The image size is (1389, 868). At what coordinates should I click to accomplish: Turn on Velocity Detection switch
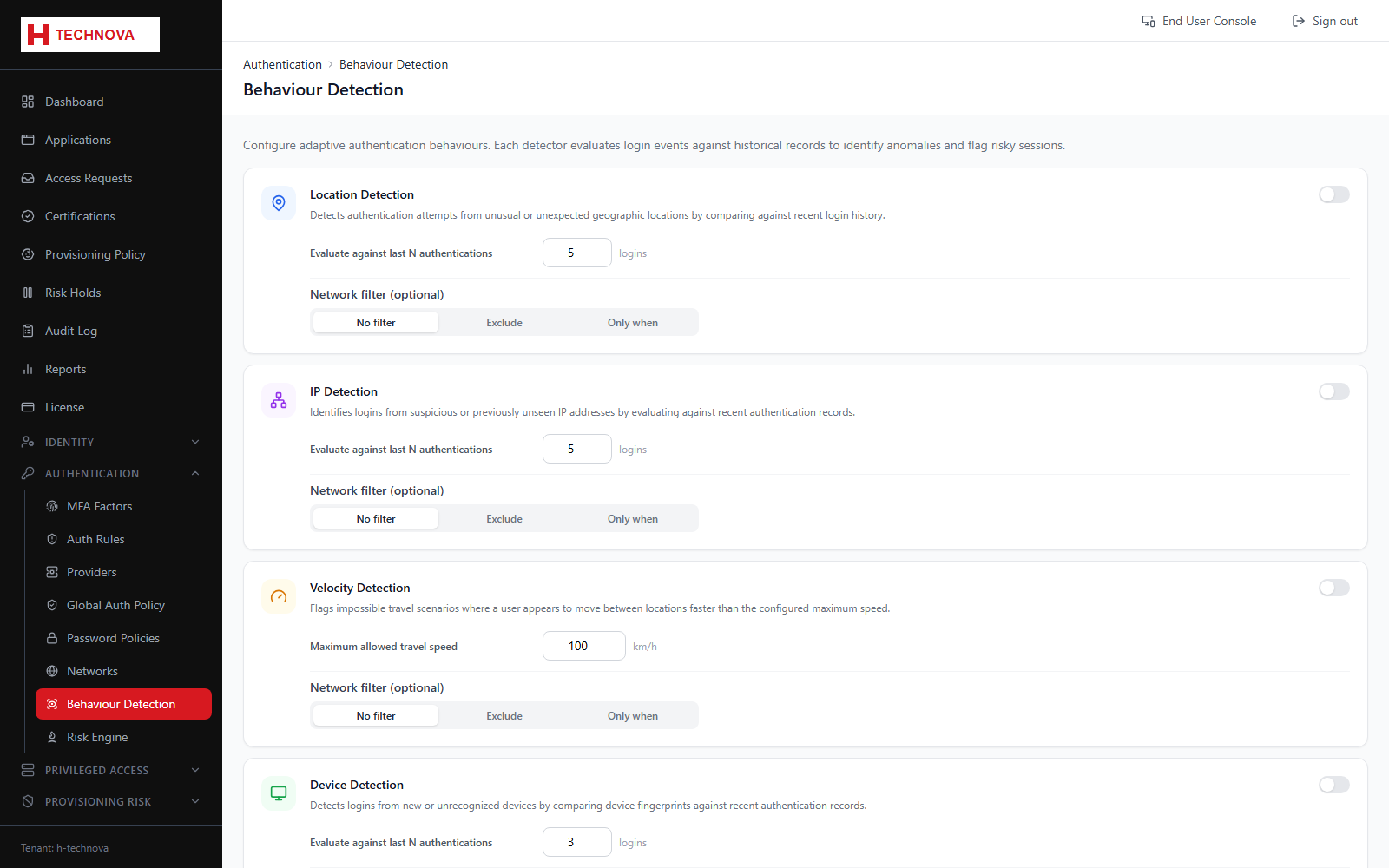[1334, 588]
